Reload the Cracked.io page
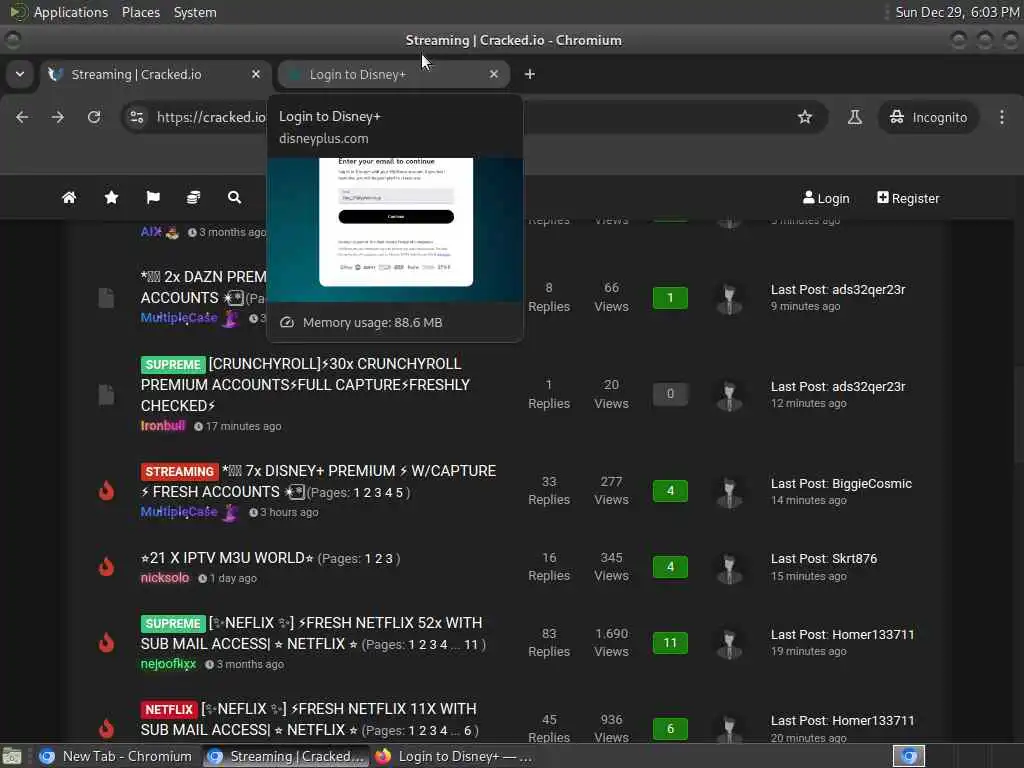The height and width of the screenshot is (768, 1024). pos(94,117)
